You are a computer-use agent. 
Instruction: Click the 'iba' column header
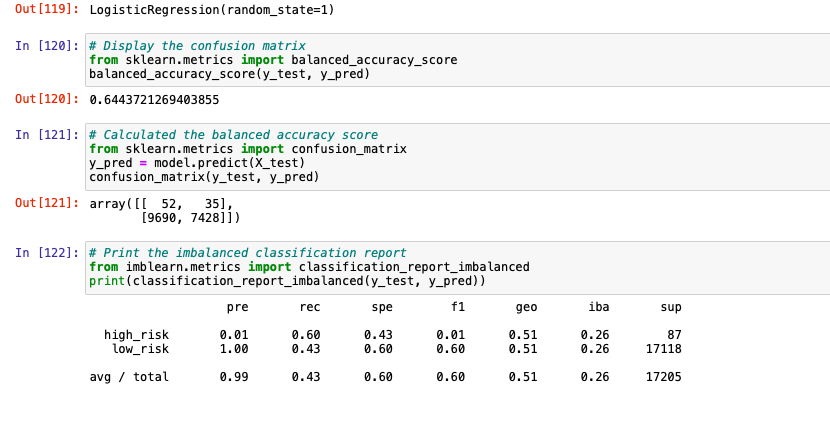click(599, 307)
